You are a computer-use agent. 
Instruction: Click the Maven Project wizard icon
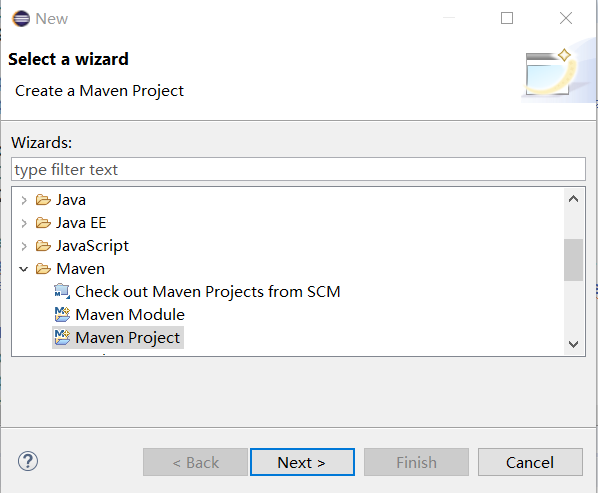point(62,337)
